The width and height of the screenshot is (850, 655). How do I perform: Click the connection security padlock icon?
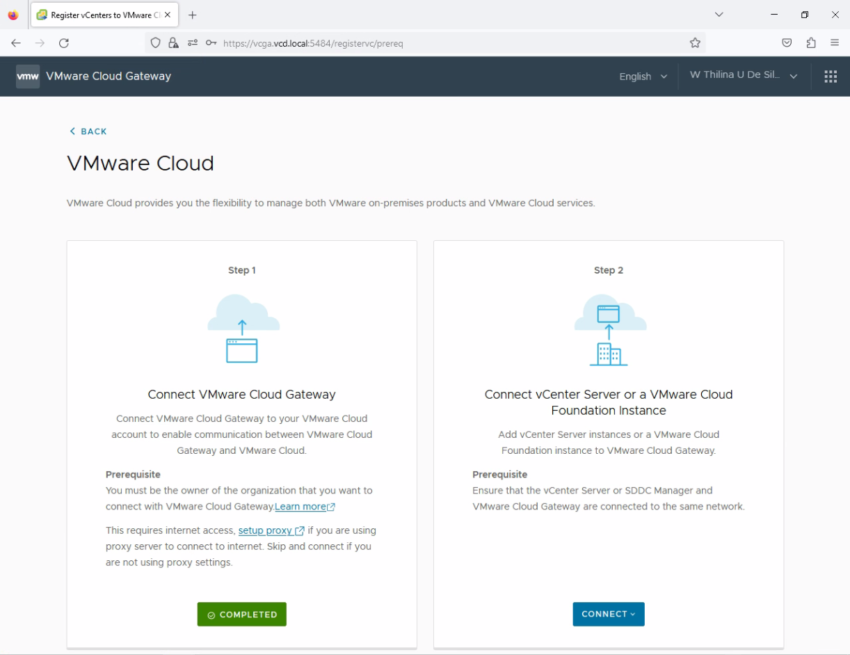(173, 43)
